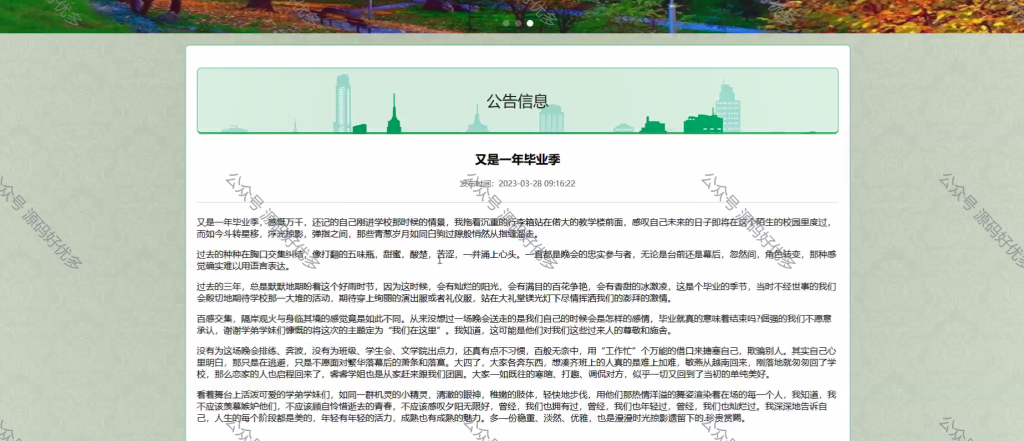Select the first carousel indicator dot
This screenshot has width=1024, height=441.
(506, 23)
